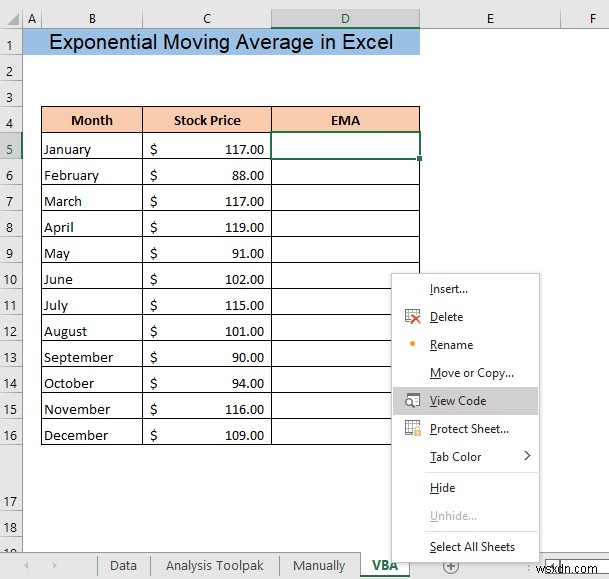Select Hide from the sheet context menu
609x579 pixels.
click(x=465, y=487)
